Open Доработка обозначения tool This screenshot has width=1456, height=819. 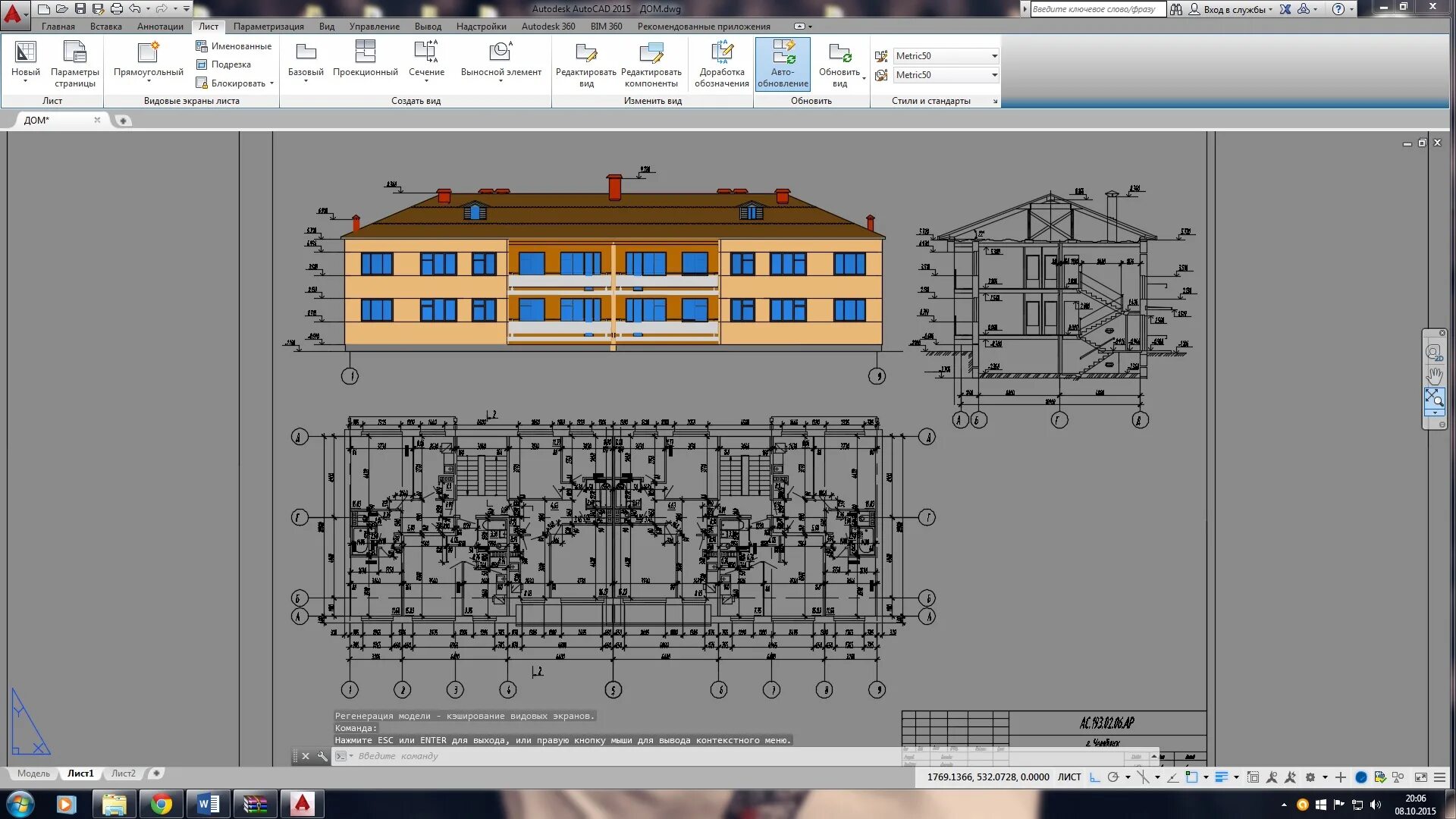click(721, 52)
